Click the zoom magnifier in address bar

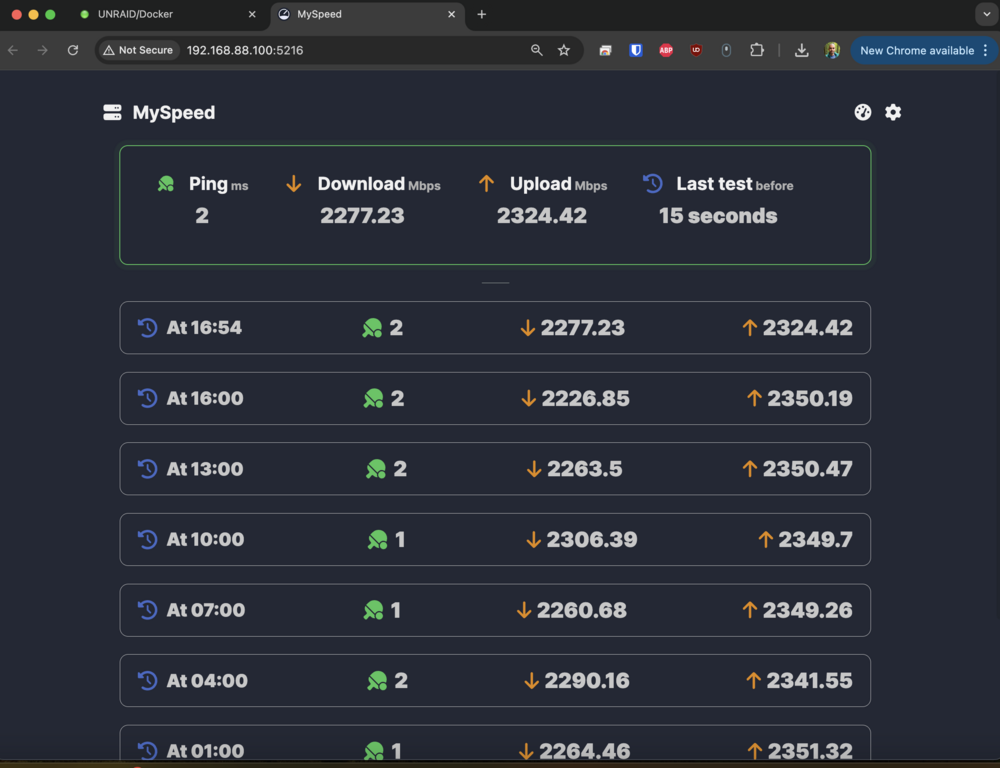[x=536, y=50]
